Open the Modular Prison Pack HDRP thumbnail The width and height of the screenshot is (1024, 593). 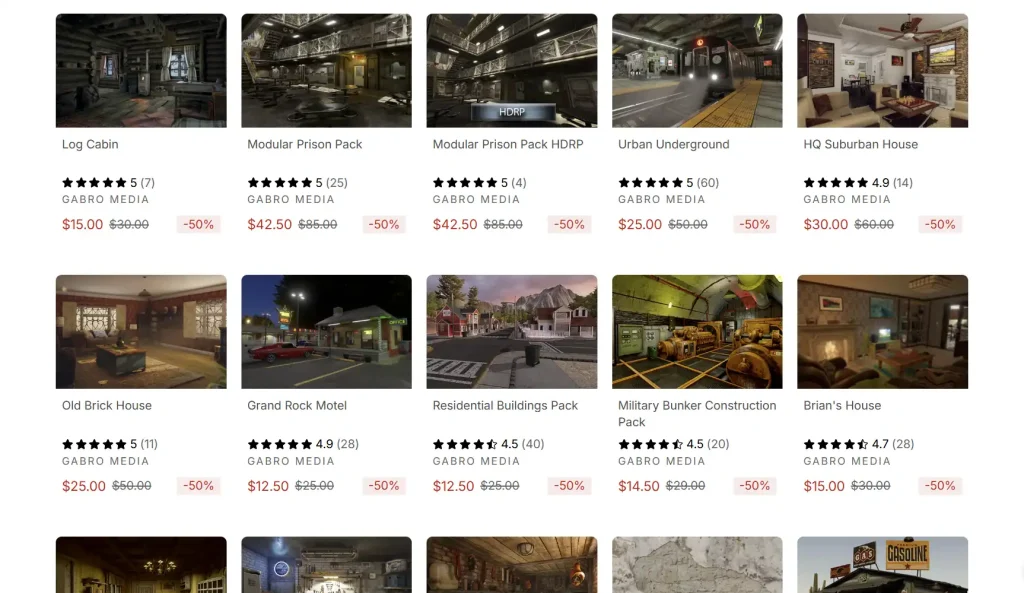coord(511,71)
